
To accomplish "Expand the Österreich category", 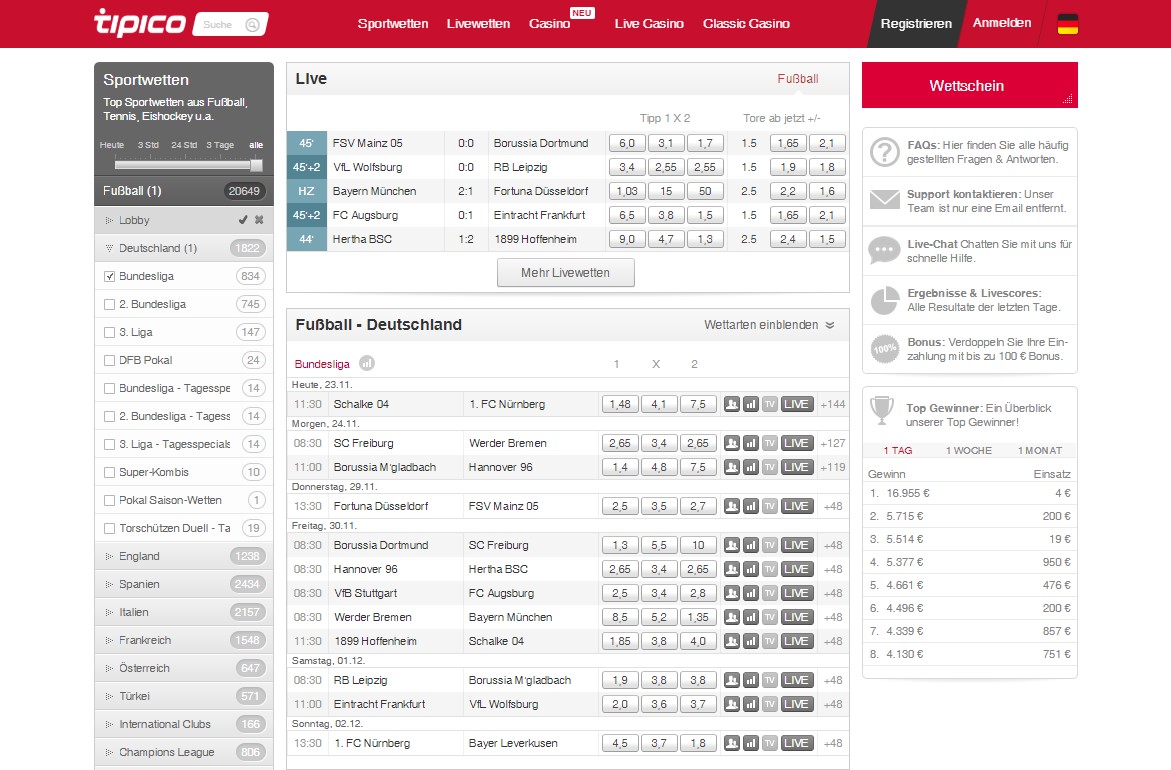I will [184, 668].
